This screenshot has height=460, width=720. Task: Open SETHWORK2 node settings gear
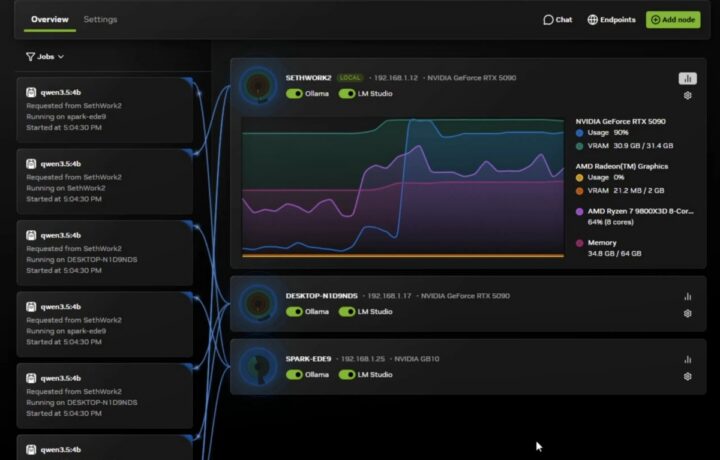(687, 95)
